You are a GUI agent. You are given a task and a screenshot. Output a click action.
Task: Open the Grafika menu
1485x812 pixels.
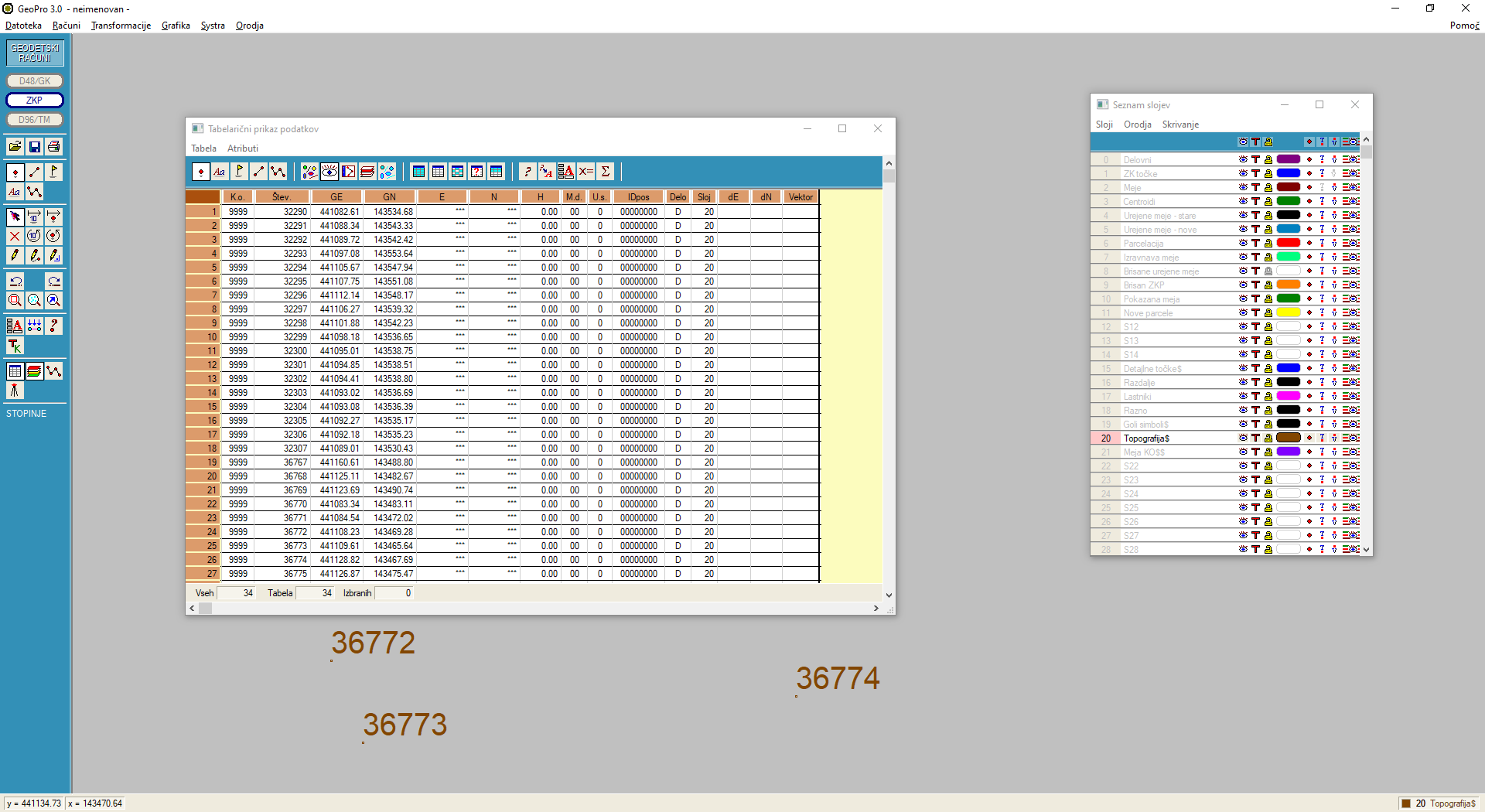point(176,26)
